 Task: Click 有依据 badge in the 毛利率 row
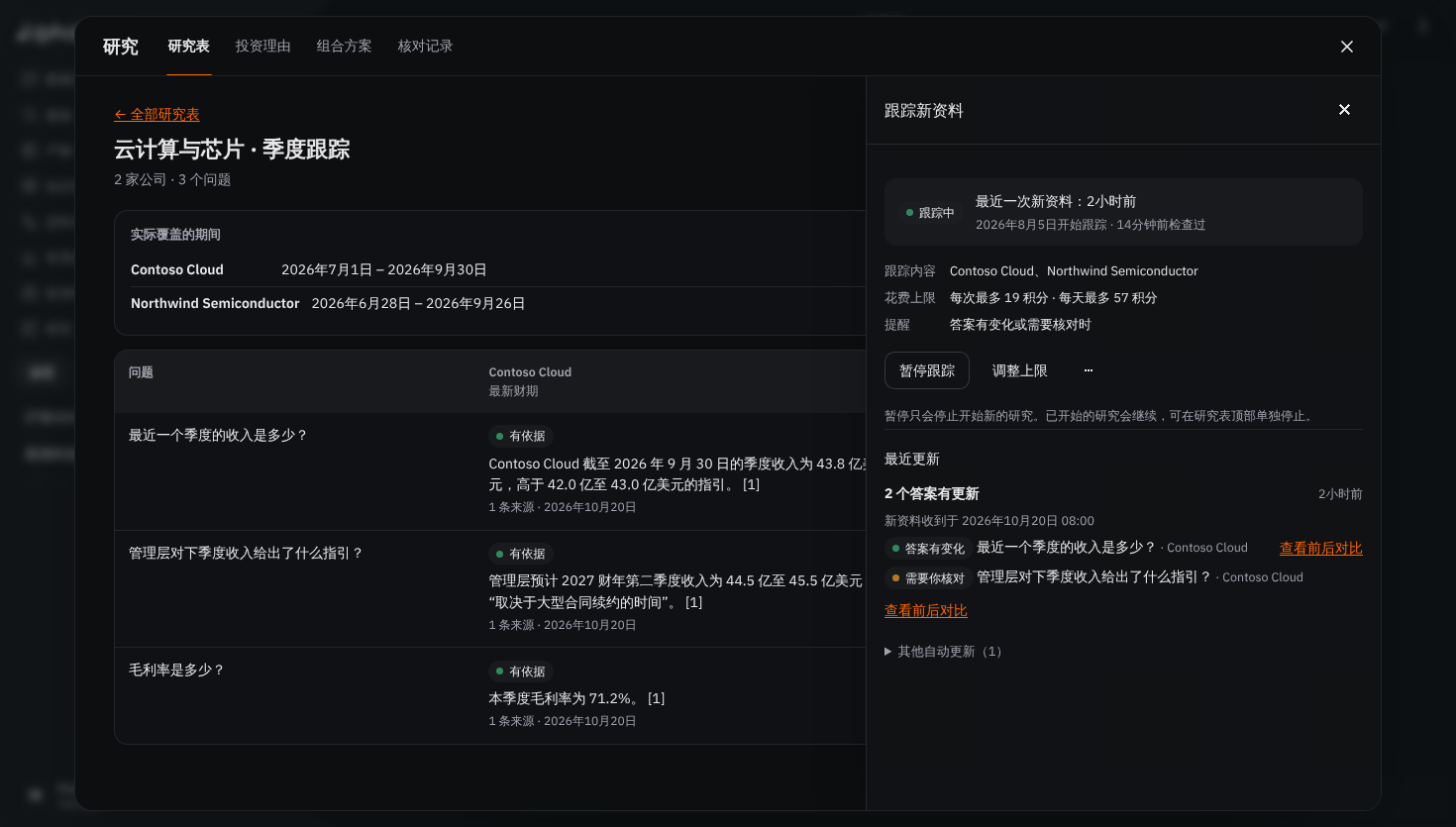tap(520, 672)
